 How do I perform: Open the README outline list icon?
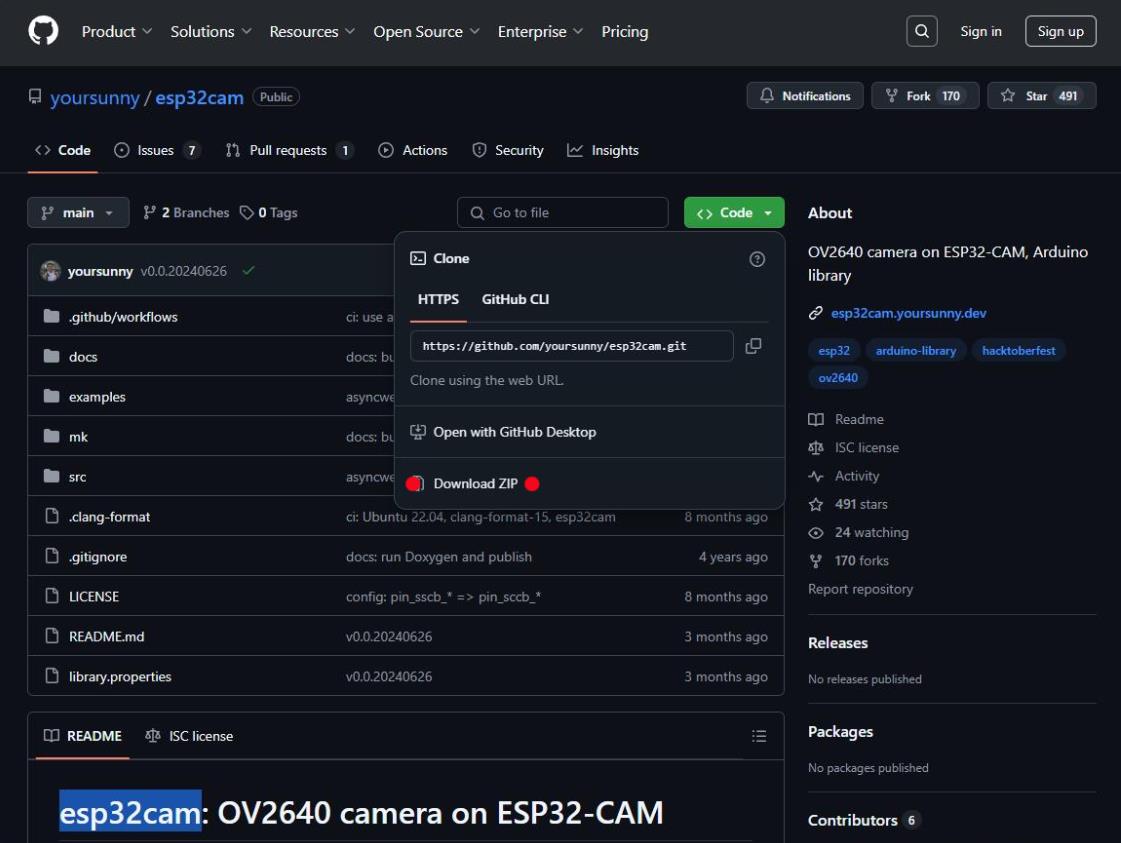click(x=759, y=736)
